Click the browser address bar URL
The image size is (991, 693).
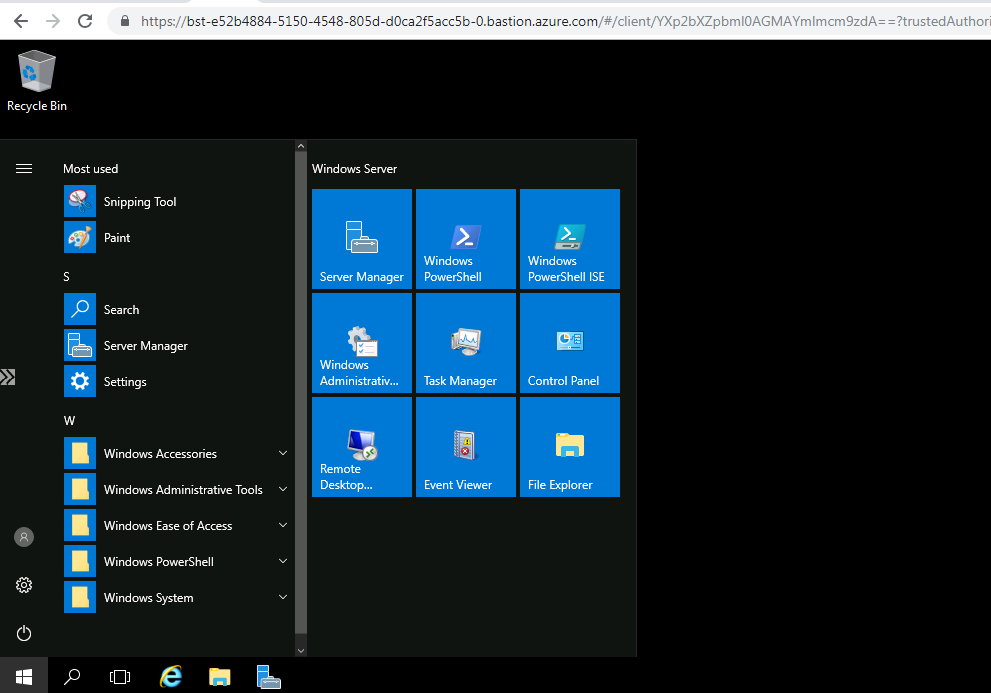coord(400,20)
